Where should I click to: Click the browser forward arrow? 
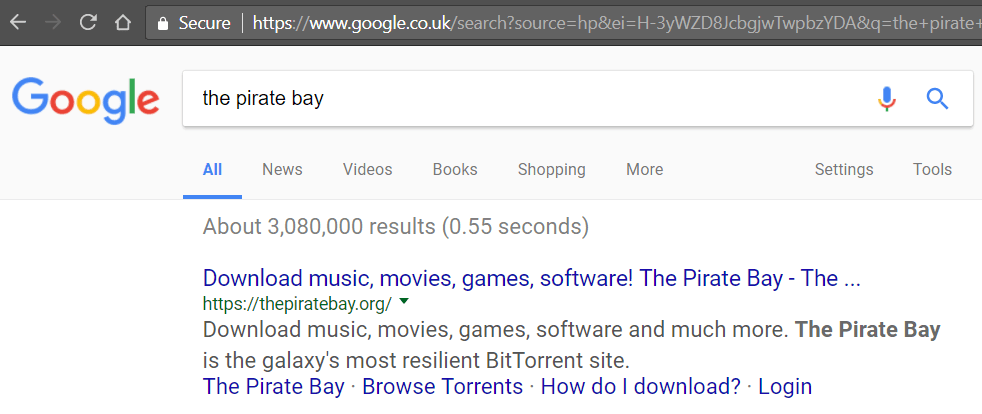pyautogui.click(x=53, y=24)
